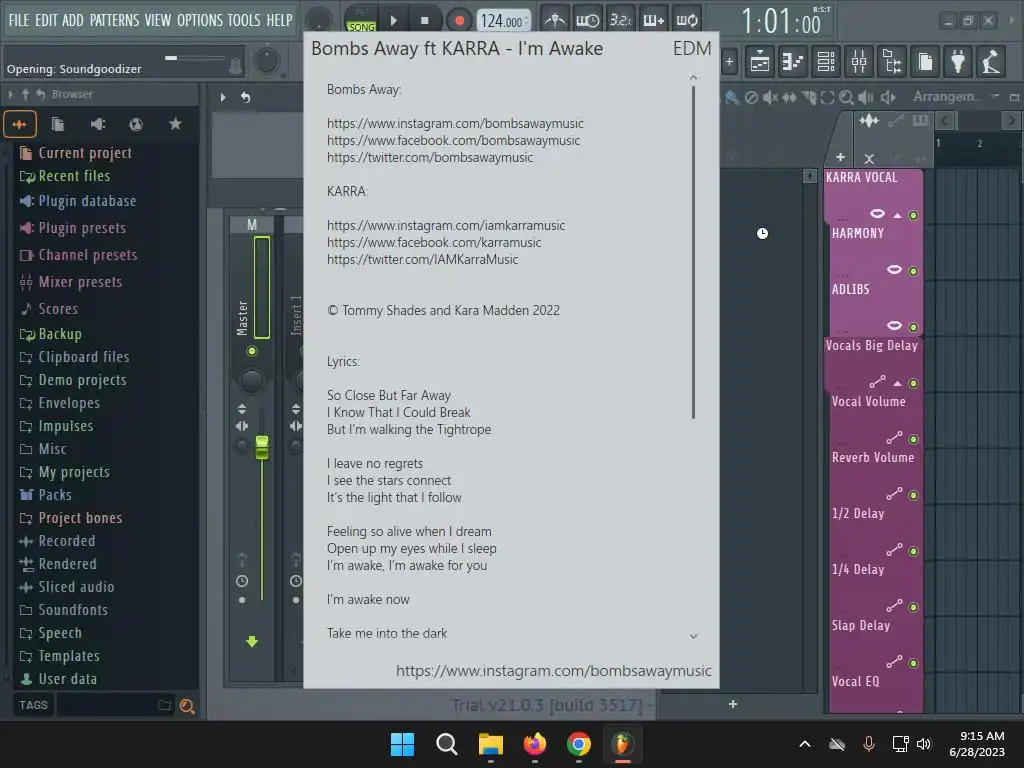Toggle the KARRA VOCAL track mute LED

pos(913,216)
